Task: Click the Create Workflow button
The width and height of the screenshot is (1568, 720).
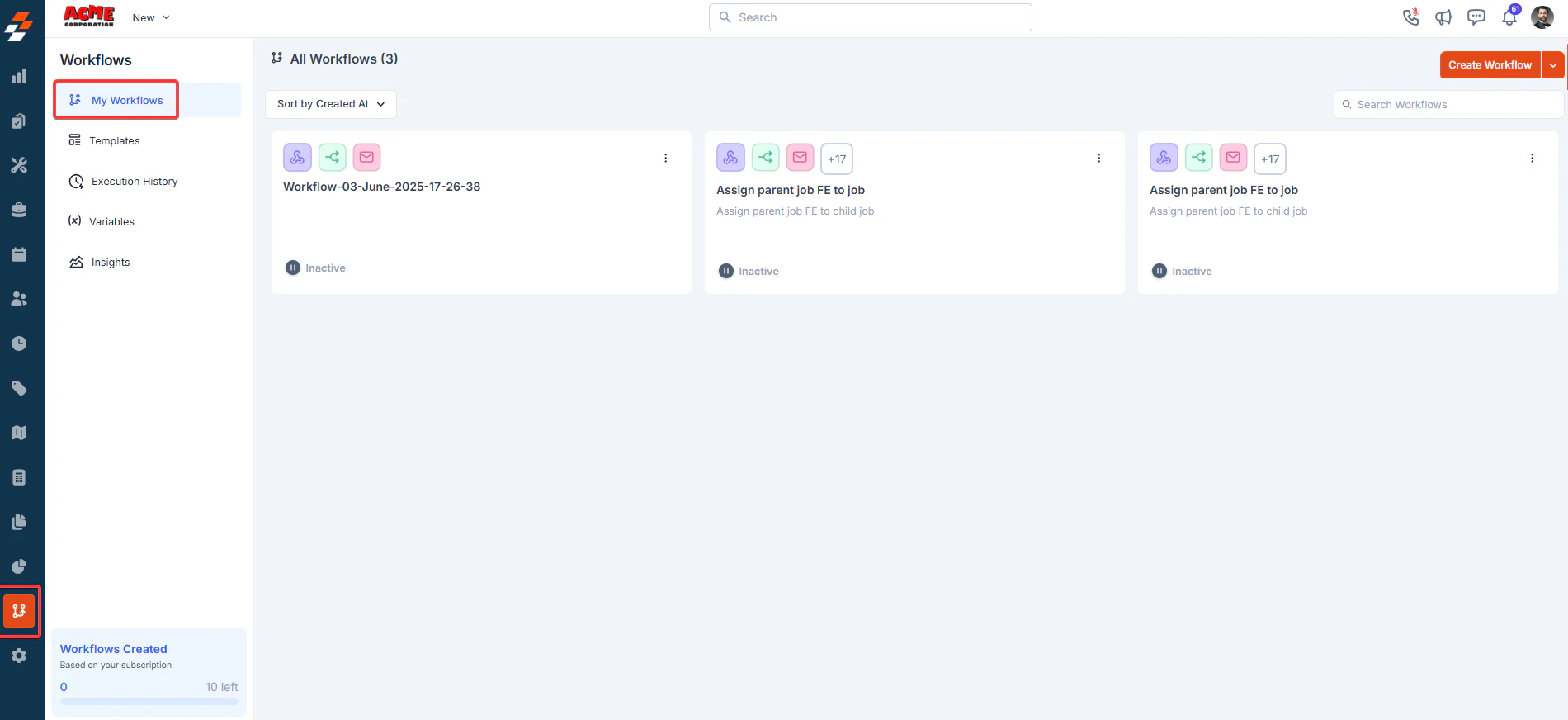Action: 1490,65
